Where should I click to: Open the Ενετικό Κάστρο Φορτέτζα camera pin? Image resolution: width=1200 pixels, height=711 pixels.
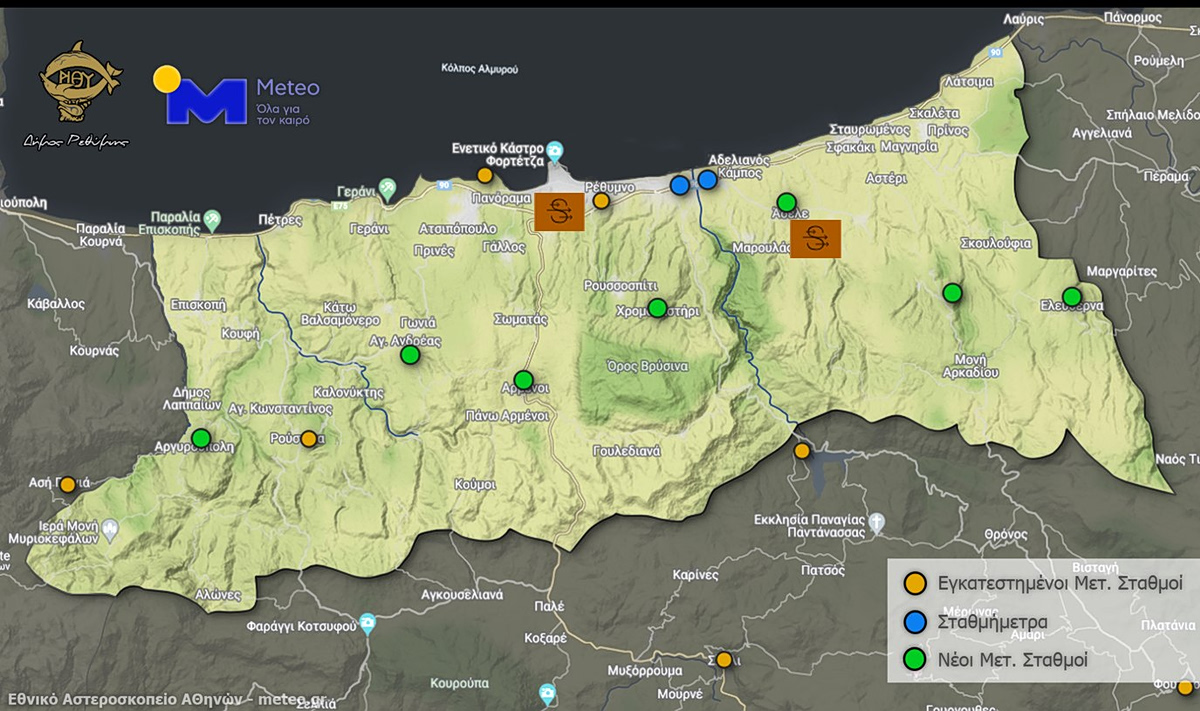point(554,151)
